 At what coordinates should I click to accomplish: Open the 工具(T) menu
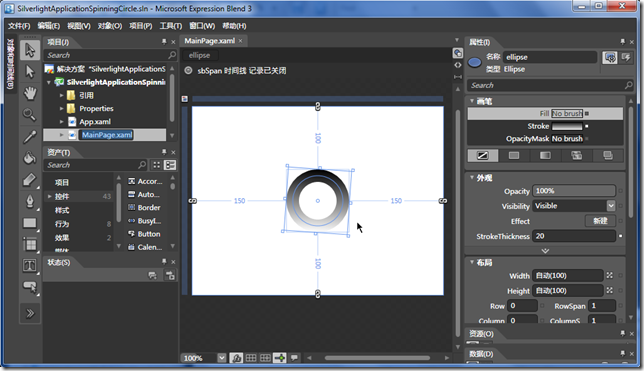pos(170,26)
